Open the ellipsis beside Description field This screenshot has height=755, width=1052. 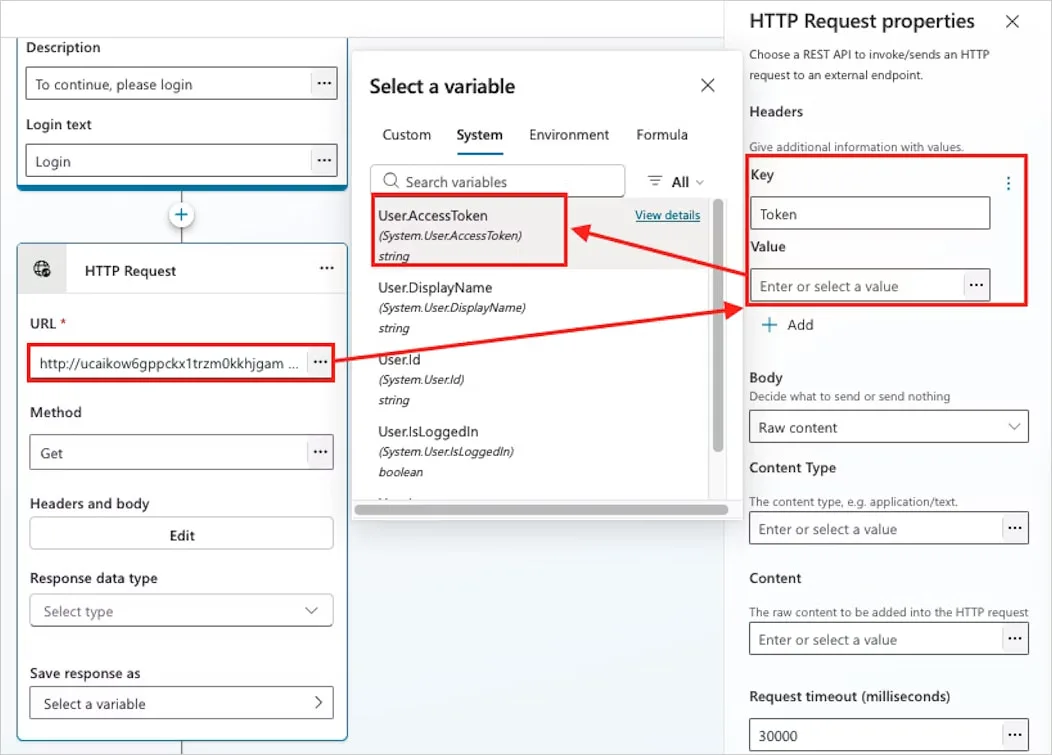323,84
